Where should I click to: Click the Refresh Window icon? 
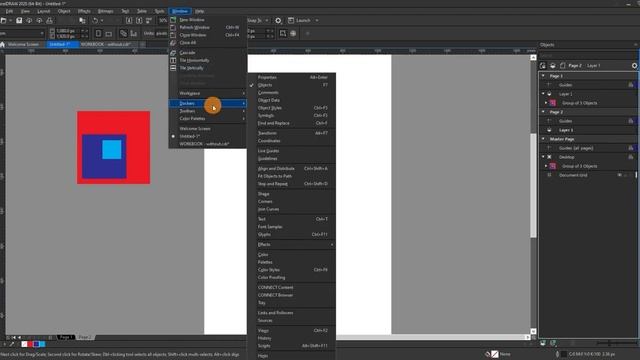tap(173, 27)
